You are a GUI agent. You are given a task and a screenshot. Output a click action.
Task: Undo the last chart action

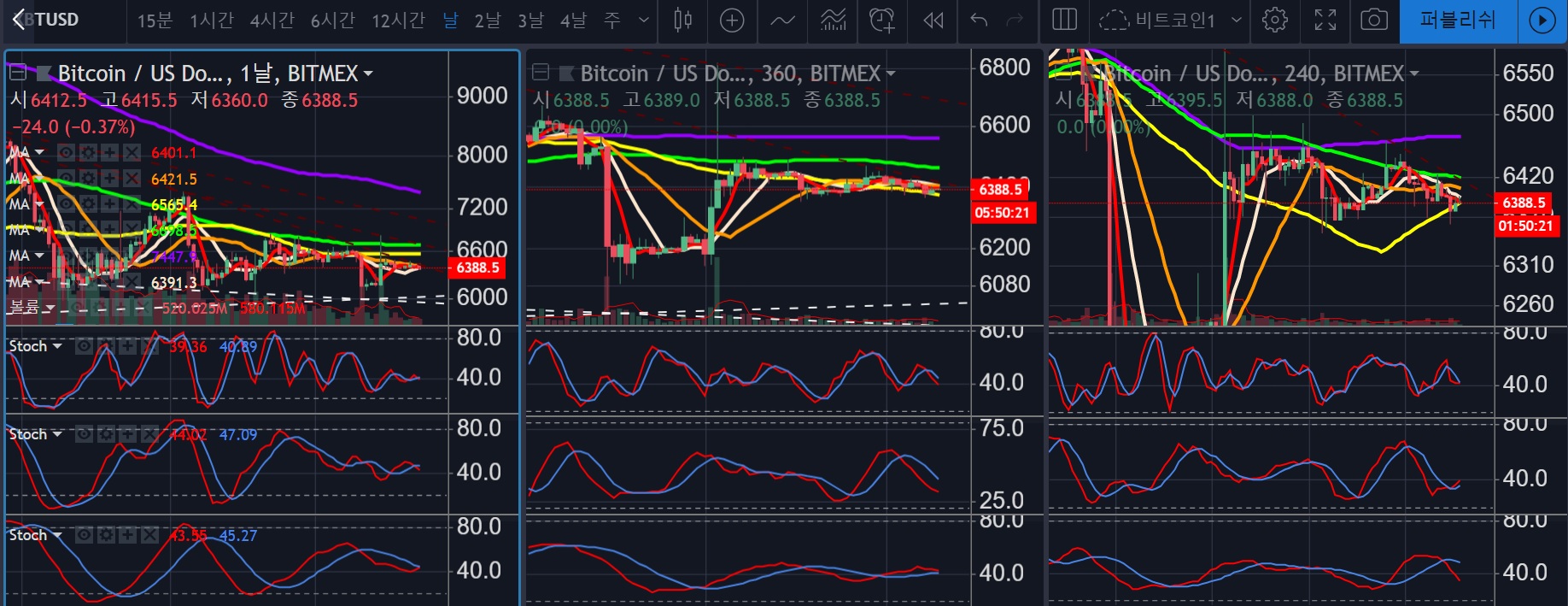(x=979, y=21)
